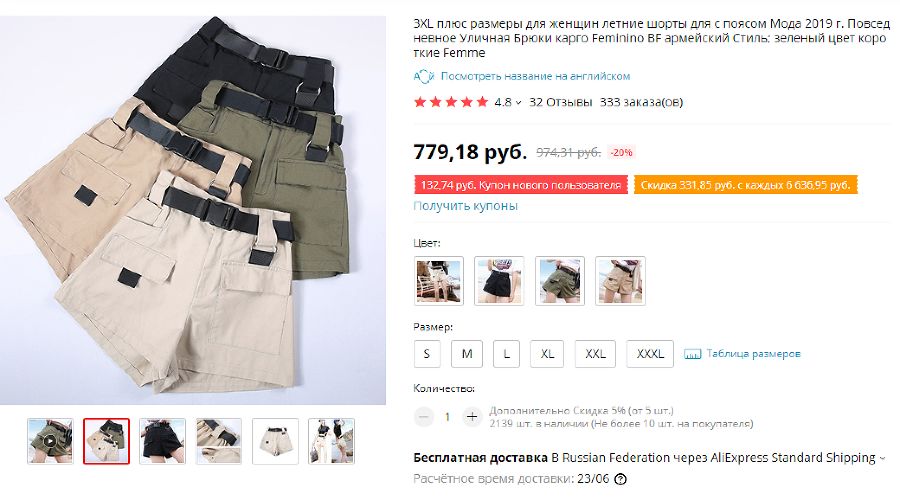This screenshot has width=900, height=500.
Task: Click the translate icon beside English title link
Action: point(424,76)
